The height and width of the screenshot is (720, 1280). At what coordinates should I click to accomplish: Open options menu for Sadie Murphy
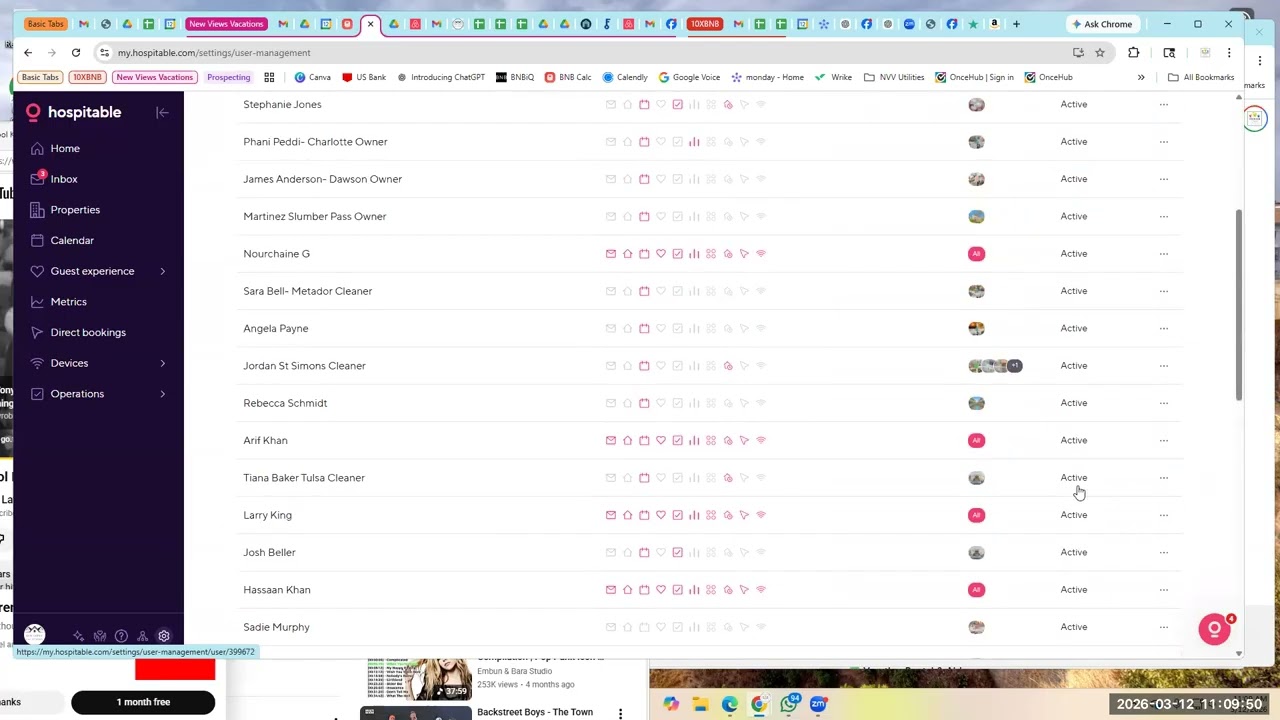pos(1164,627)
